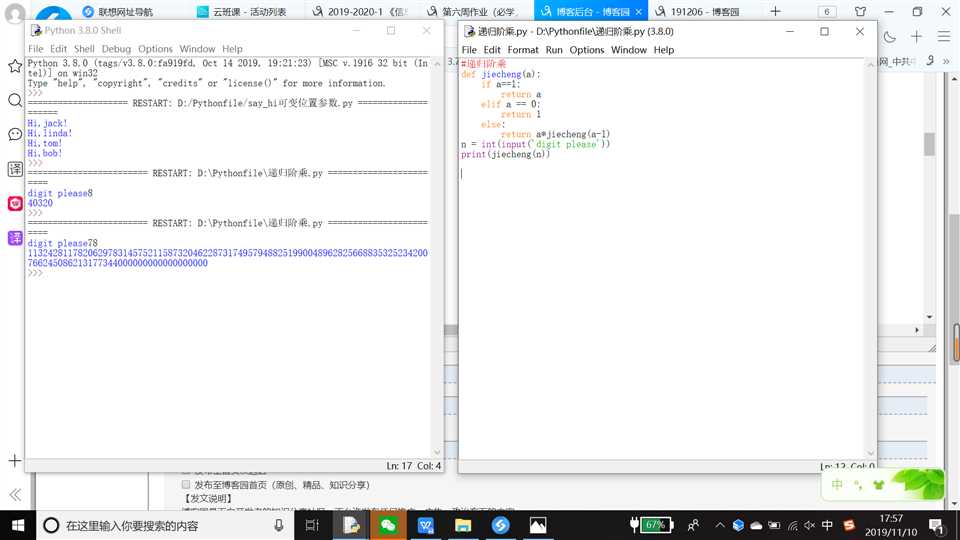Open the blue browser icon on taskbar

tap(500, 525)
